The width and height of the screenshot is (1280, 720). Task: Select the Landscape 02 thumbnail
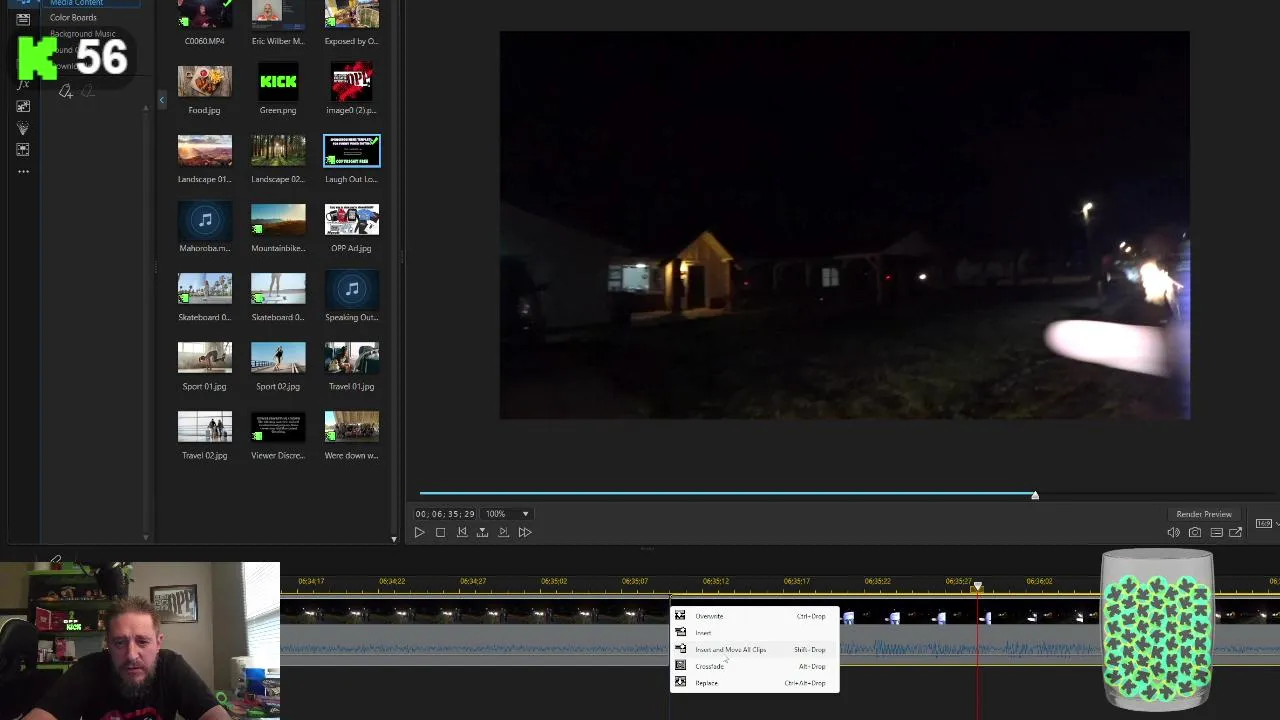(x=278, y=151)
